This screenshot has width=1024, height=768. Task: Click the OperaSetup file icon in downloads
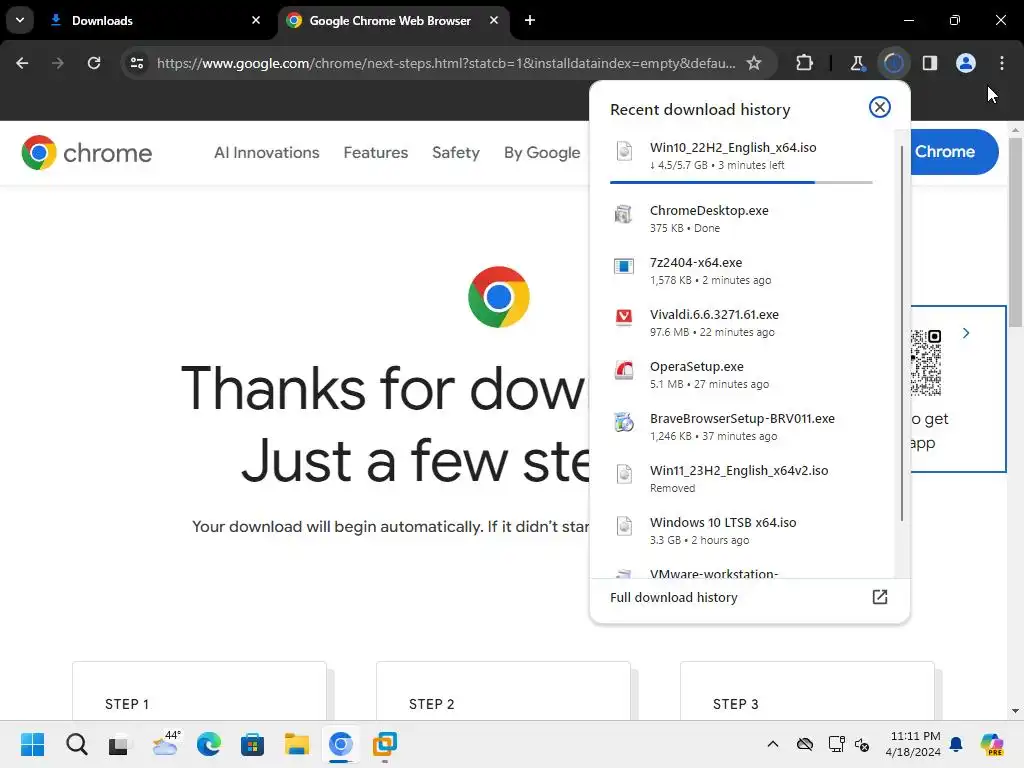point(624,370)
